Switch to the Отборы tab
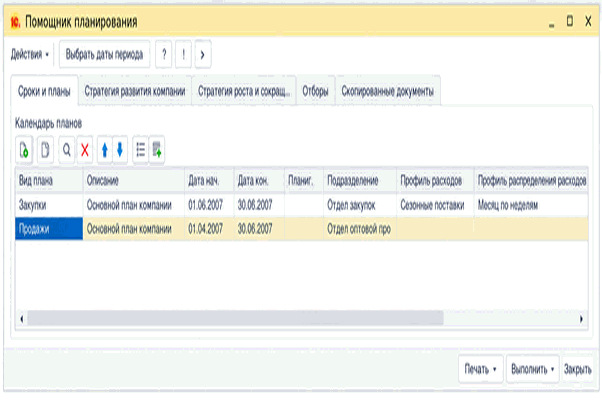The width and height of the screenshot is (602, 401). click(x=315, y=91)
